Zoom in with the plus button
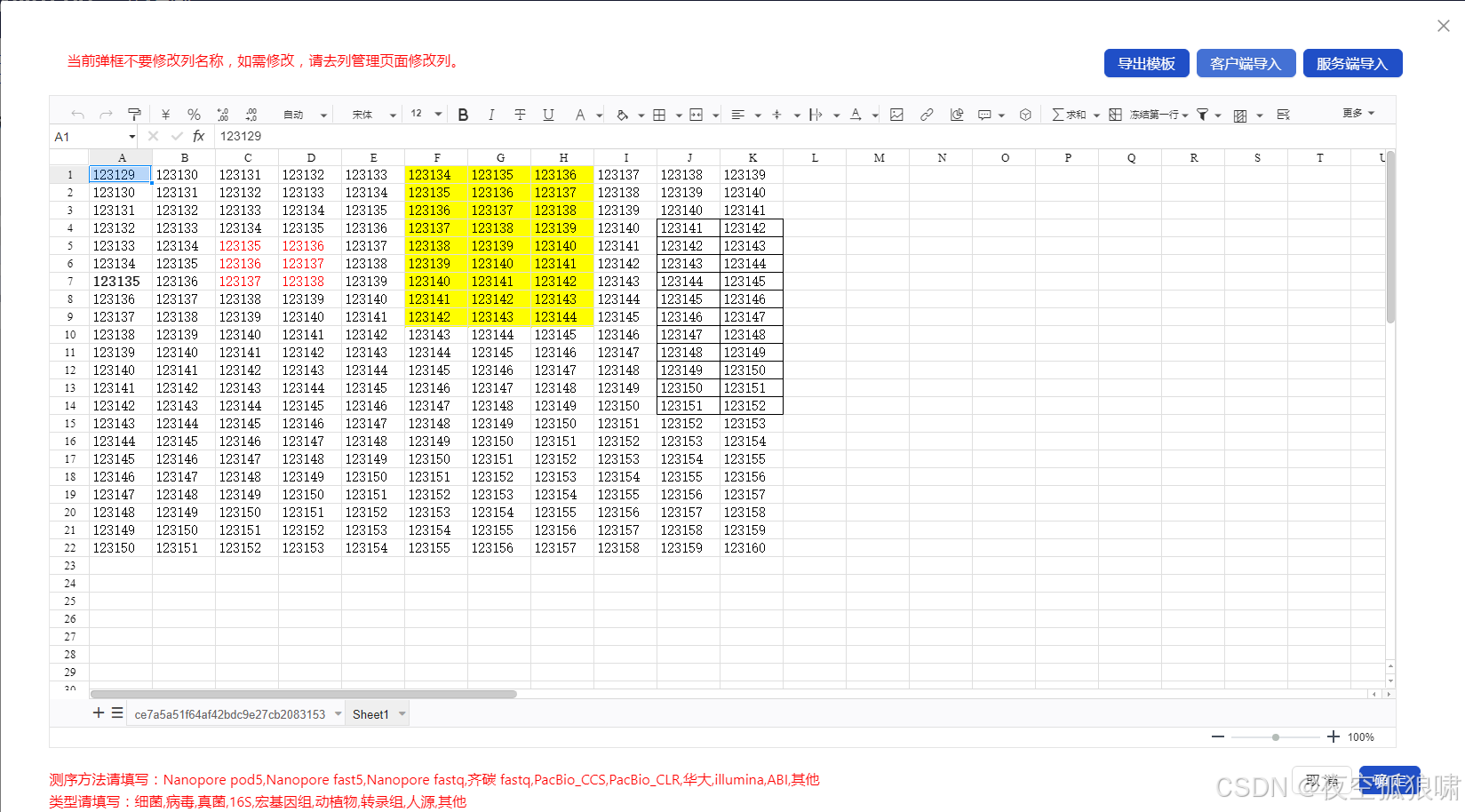The width and height of the screenshot is (1465, 812). click(1334, 736)
